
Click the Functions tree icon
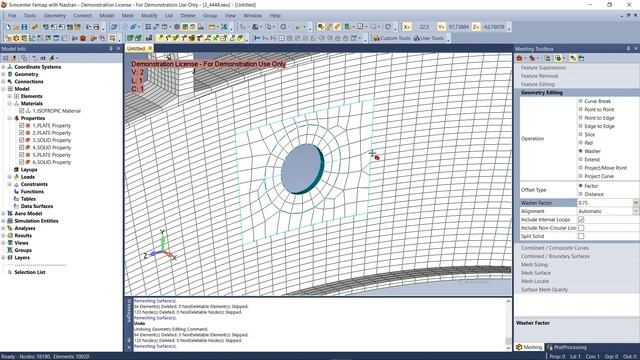pyautogui.click(x=16, y=191)
